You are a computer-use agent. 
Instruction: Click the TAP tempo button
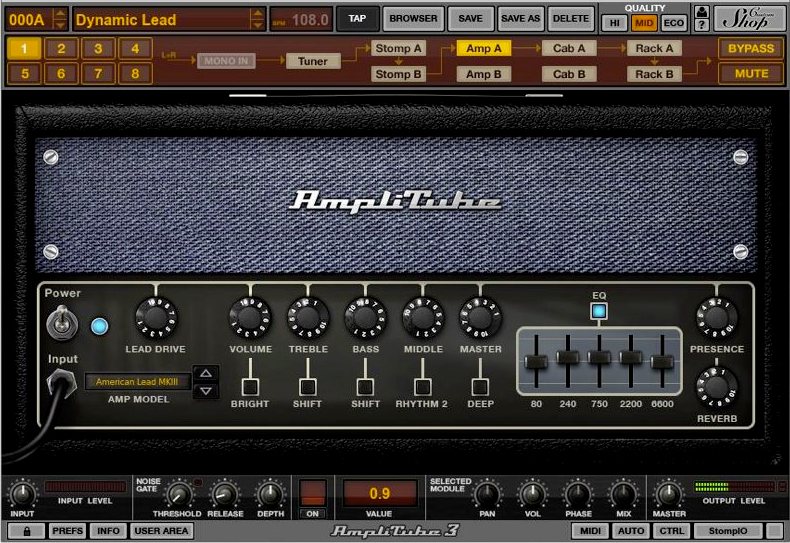(x=357, y=19)
